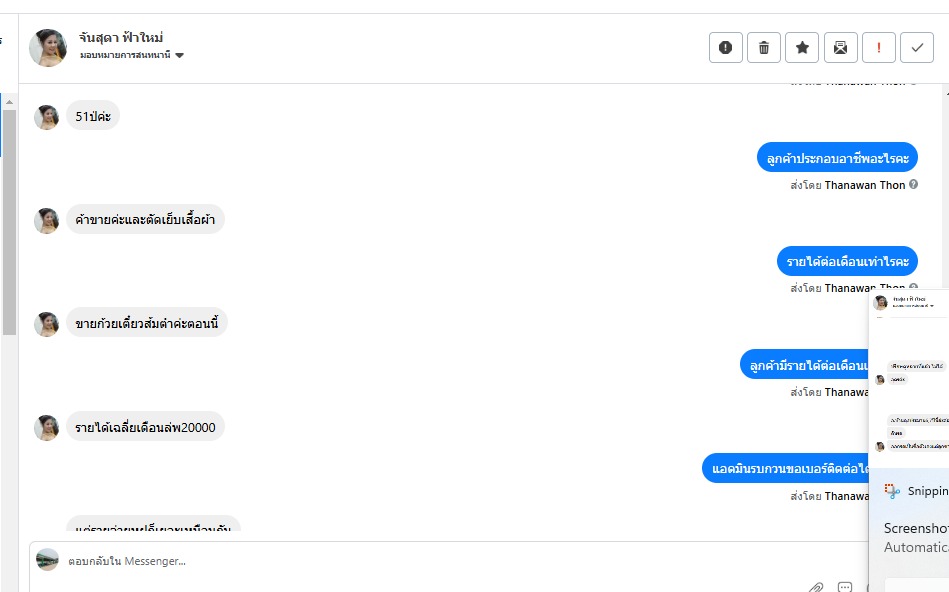Click the left panel scroll-up arrow
949x592 pixels.
(9, 102)
